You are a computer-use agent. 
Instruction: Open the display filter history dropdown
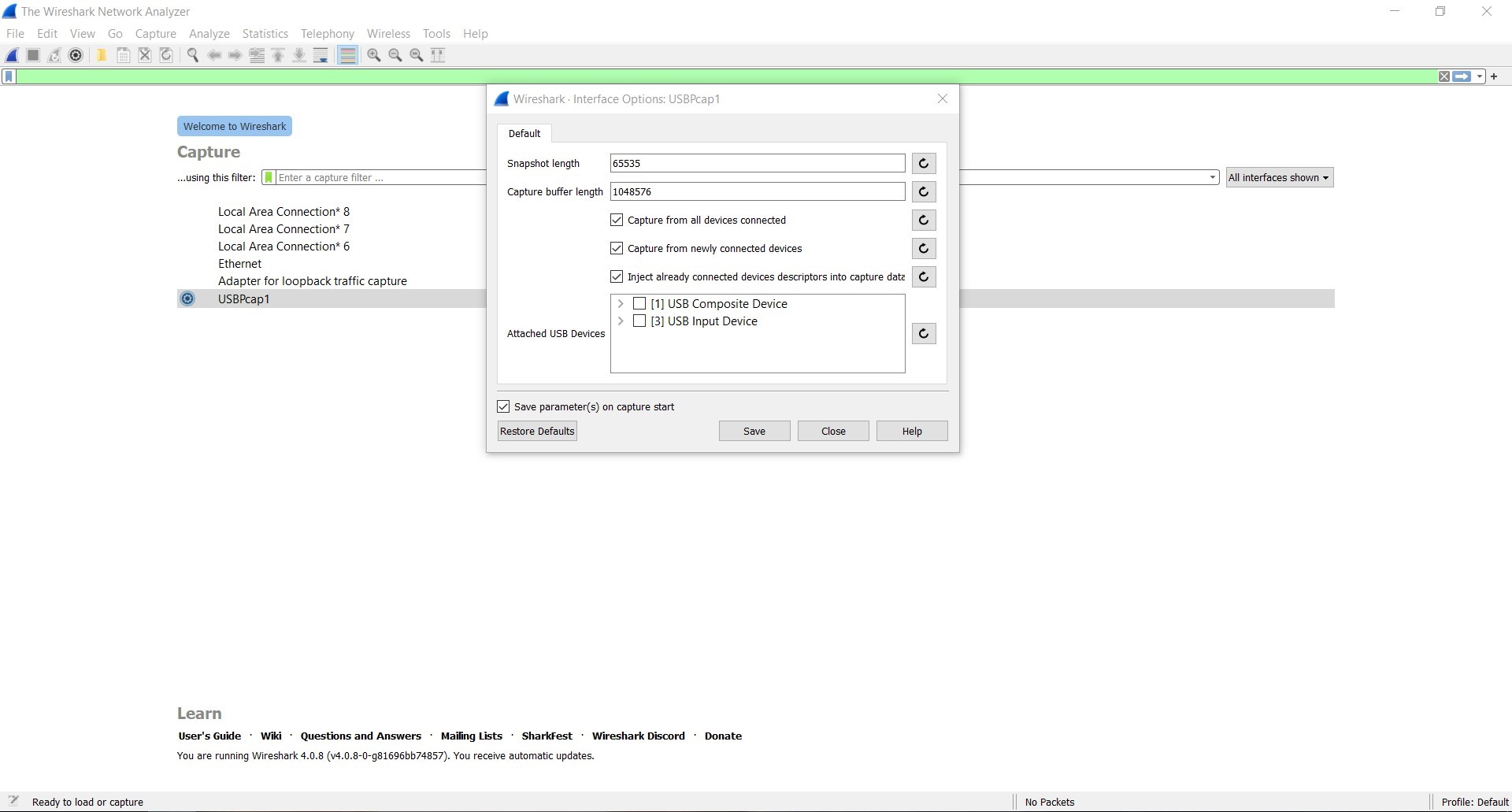coord(1480,76)
